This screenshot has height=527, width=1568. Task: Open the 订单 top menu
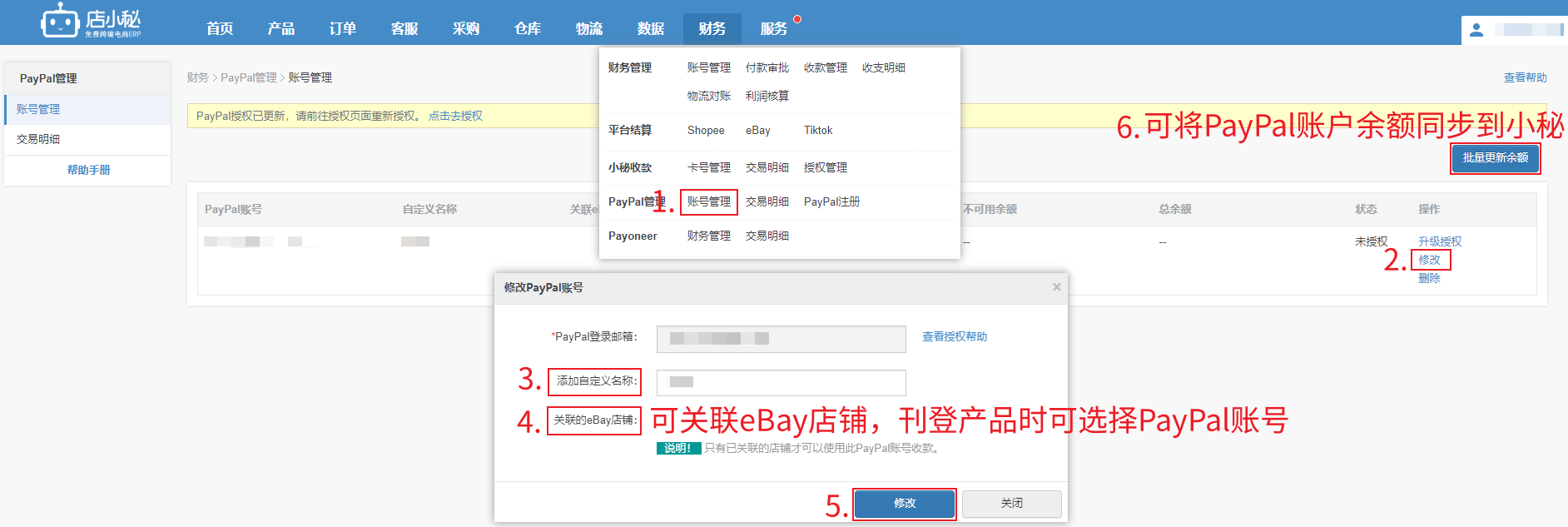point(343,28)
